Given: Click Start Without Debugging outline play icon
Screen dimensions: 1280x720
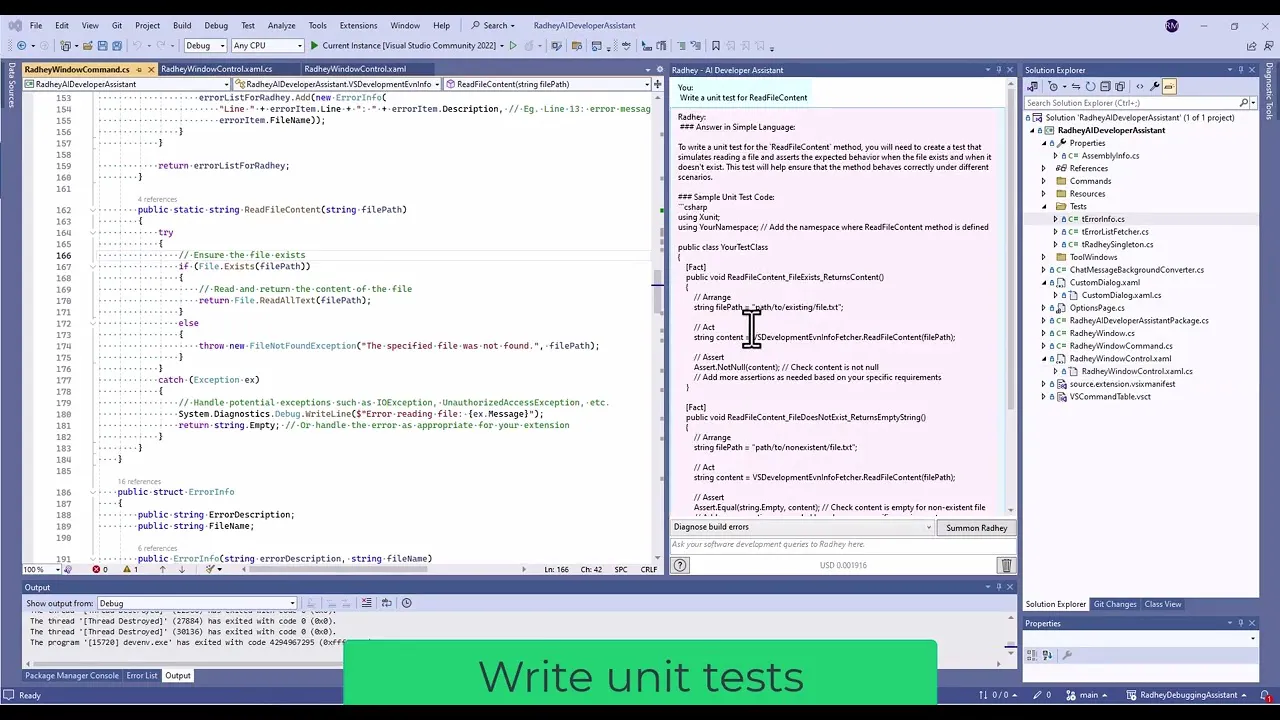Looking at the screenshot, I should 513,46.
